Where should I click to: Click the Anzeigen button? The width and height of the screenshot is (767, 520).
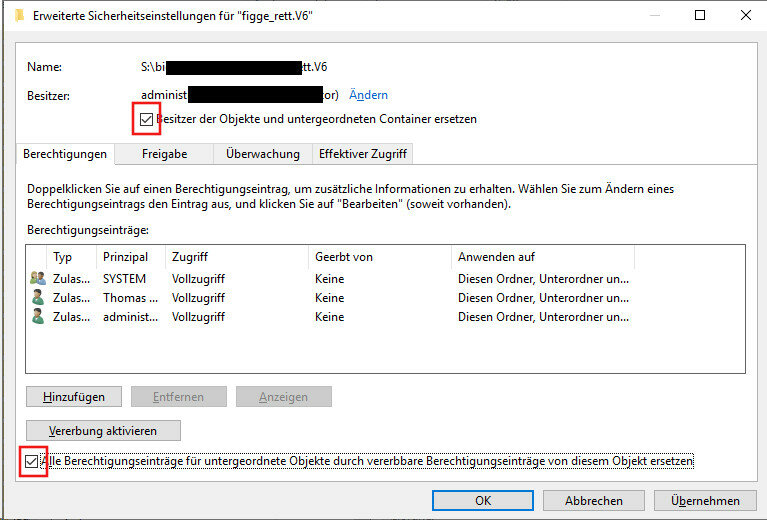pos(284,397)
